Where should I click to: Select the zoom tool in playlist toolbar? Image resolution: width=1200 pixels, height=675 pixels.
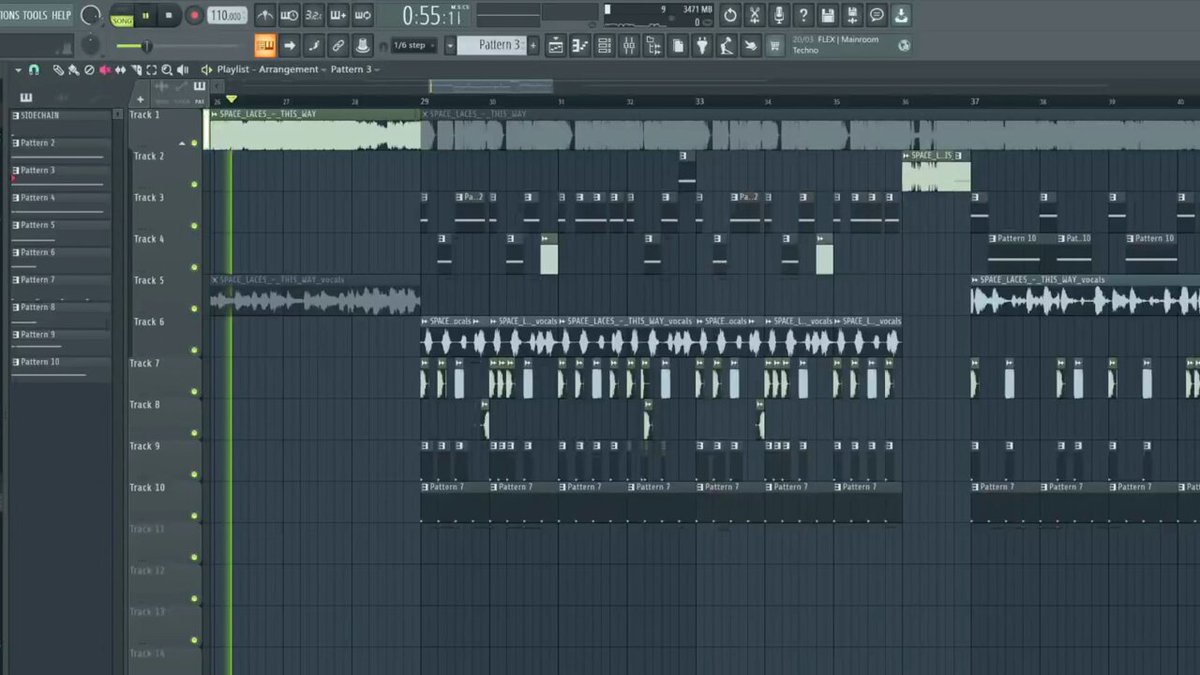coord(167,70)
